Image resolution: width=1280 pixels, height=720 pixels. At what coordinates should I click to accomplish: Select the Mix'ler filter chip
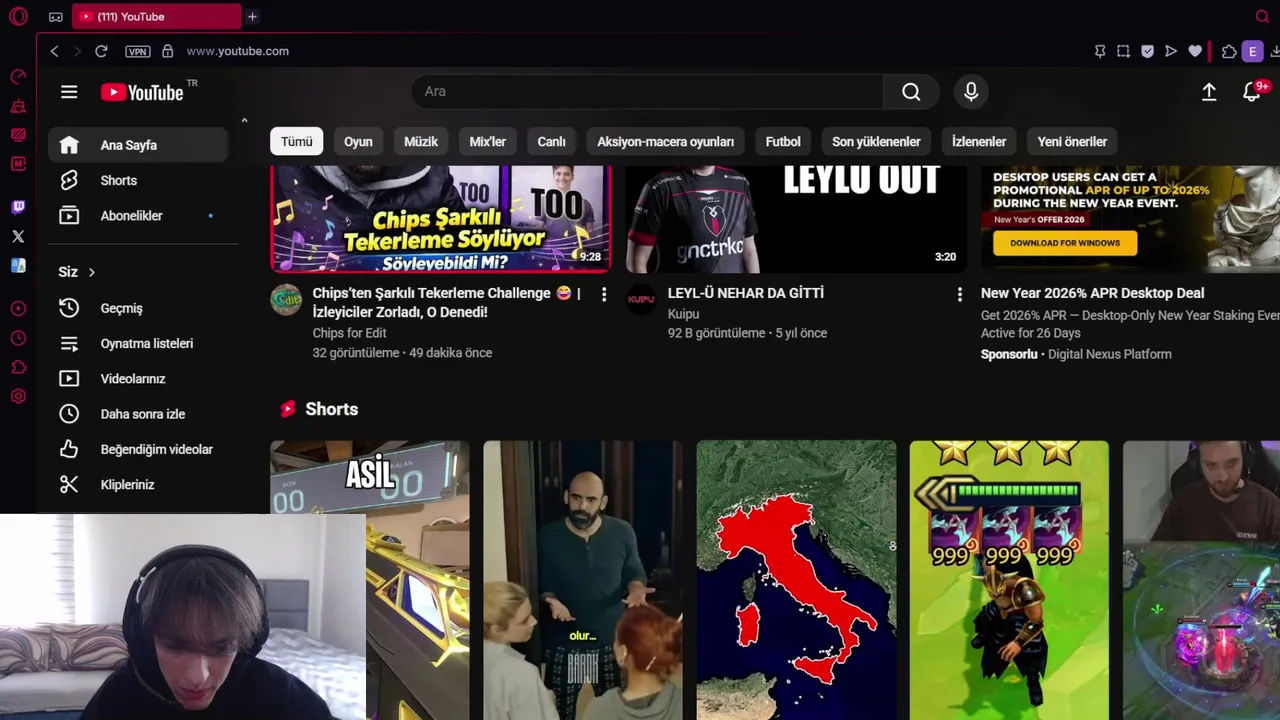(488, 142)
